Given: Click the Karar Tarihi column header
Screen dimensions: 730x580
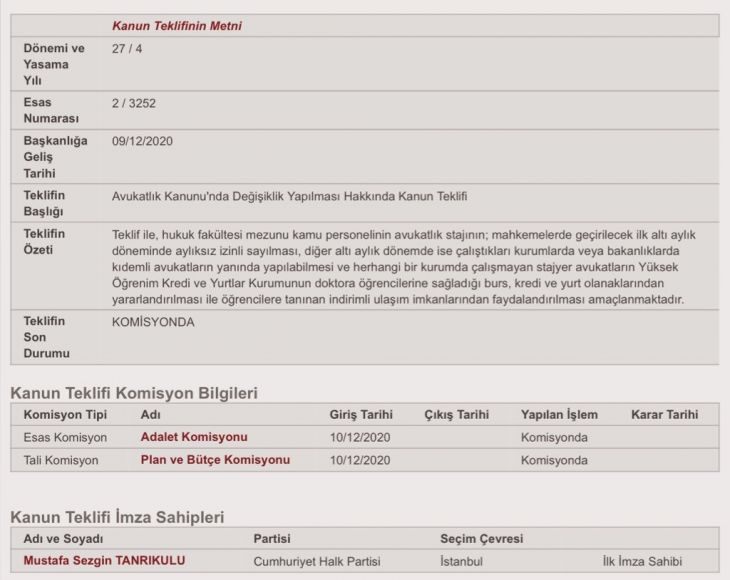Looking at the screenshot, I should (664, 414).
